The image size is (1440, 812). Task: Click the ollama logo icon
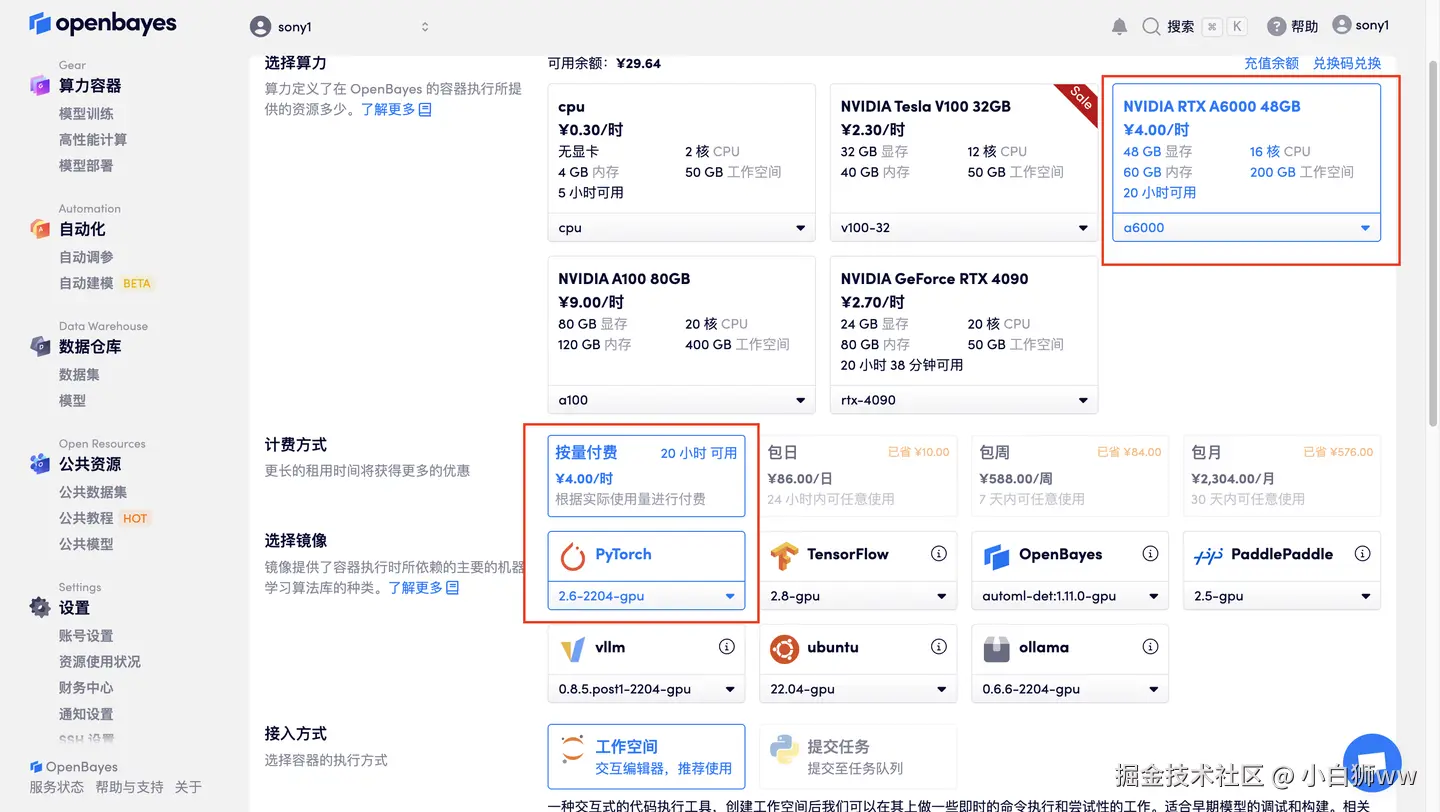coord(996,648)
